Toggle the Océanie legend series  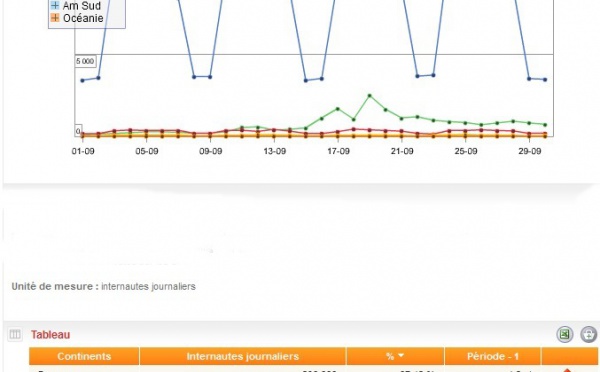pyautogui.click(x=77, y=18)
